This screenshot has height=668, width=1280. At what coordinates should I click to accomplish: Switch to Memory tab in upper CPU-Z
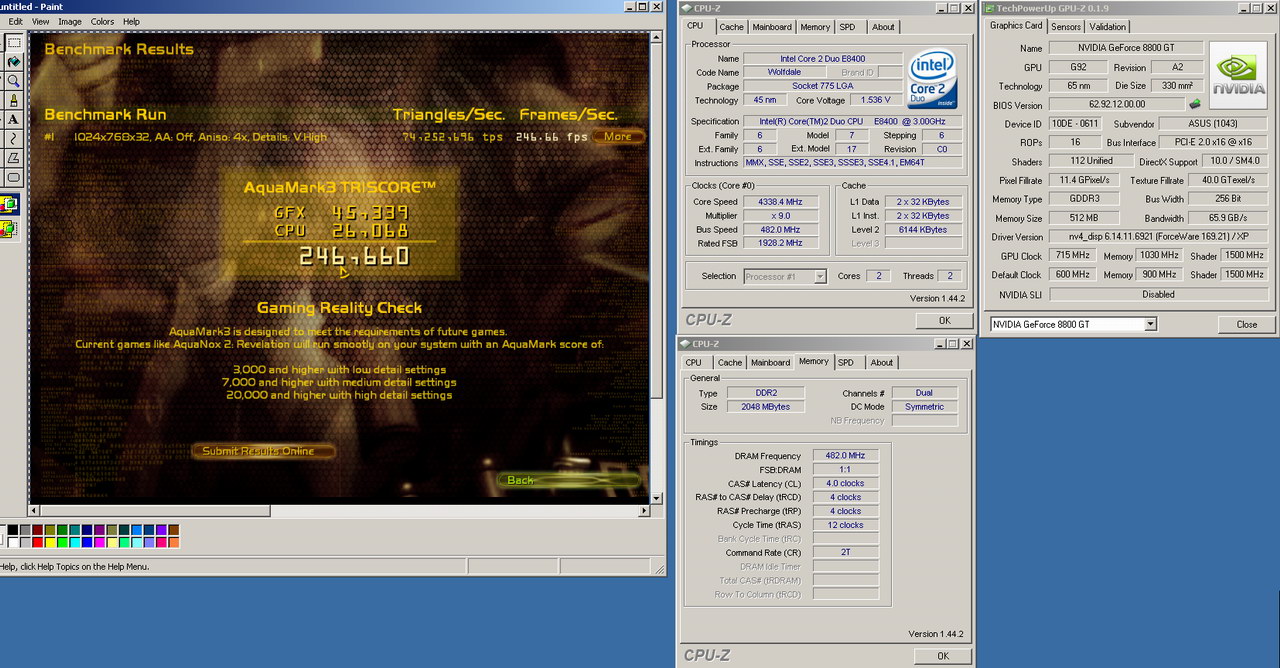tap(815, 27)
